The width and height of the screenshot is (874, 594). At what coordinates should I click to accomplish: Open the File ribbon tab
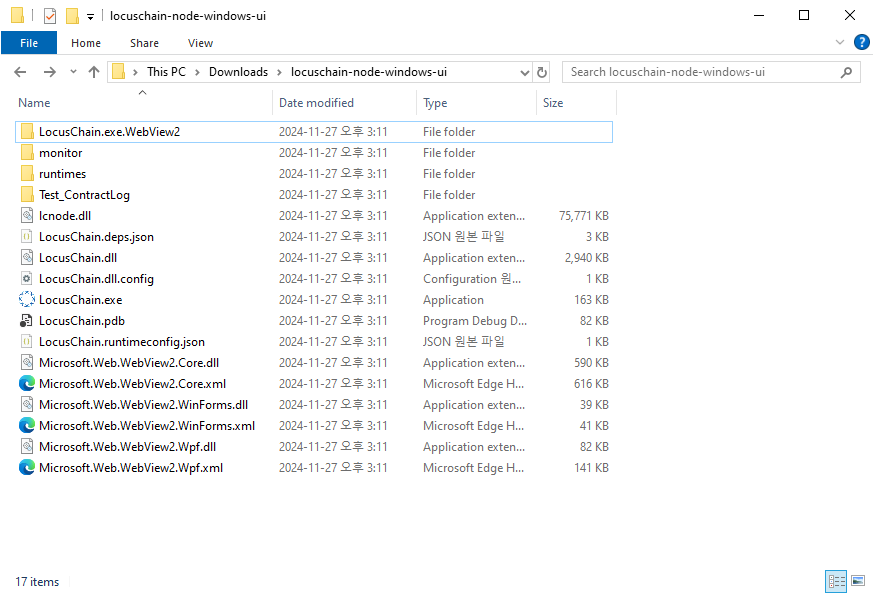click(29, 43)
